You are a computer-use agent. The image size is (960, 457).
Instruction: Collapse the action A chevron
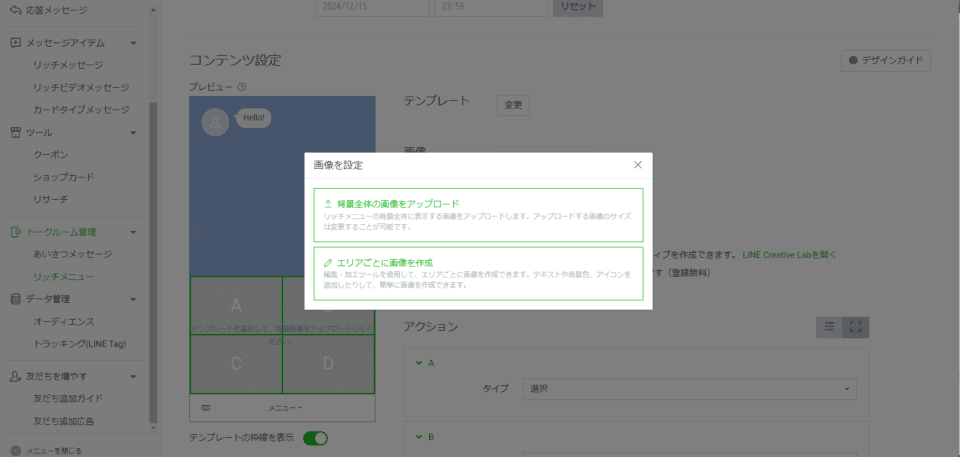tap(419, 363)
